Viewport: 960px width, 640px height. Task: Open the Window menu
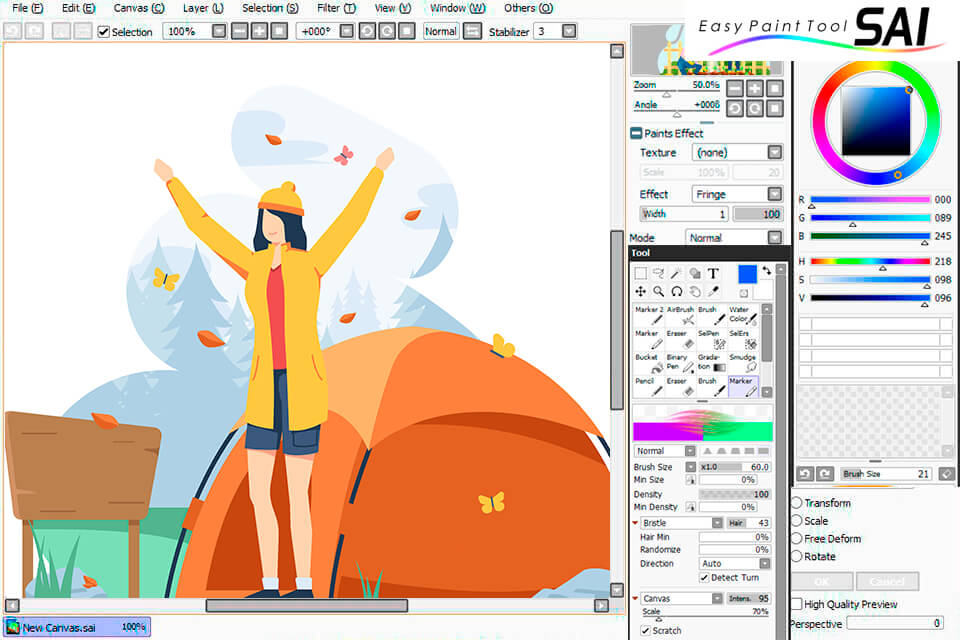457,8
